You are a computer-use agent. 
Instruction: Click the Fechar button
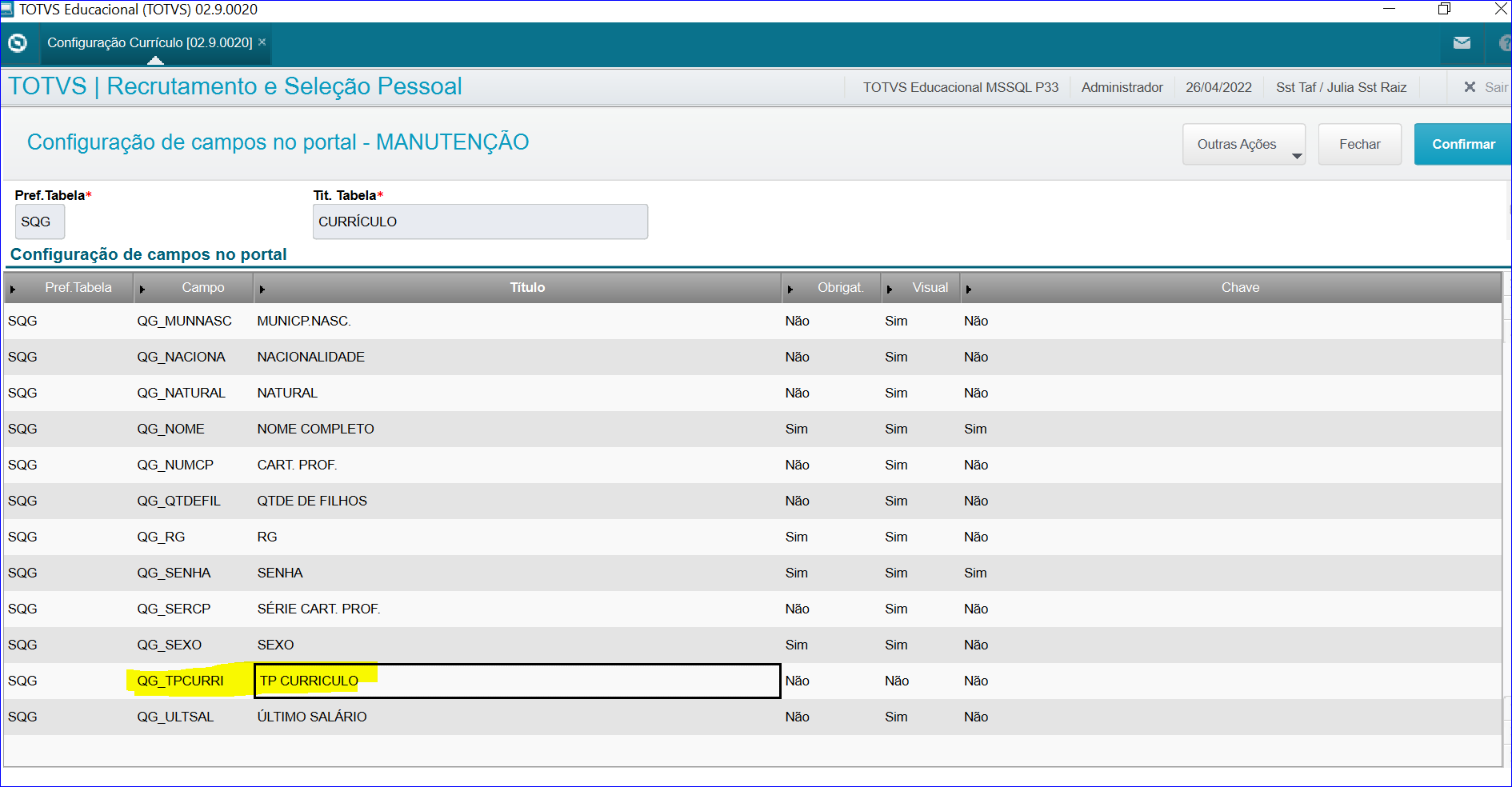click(x=1360, y=144)
